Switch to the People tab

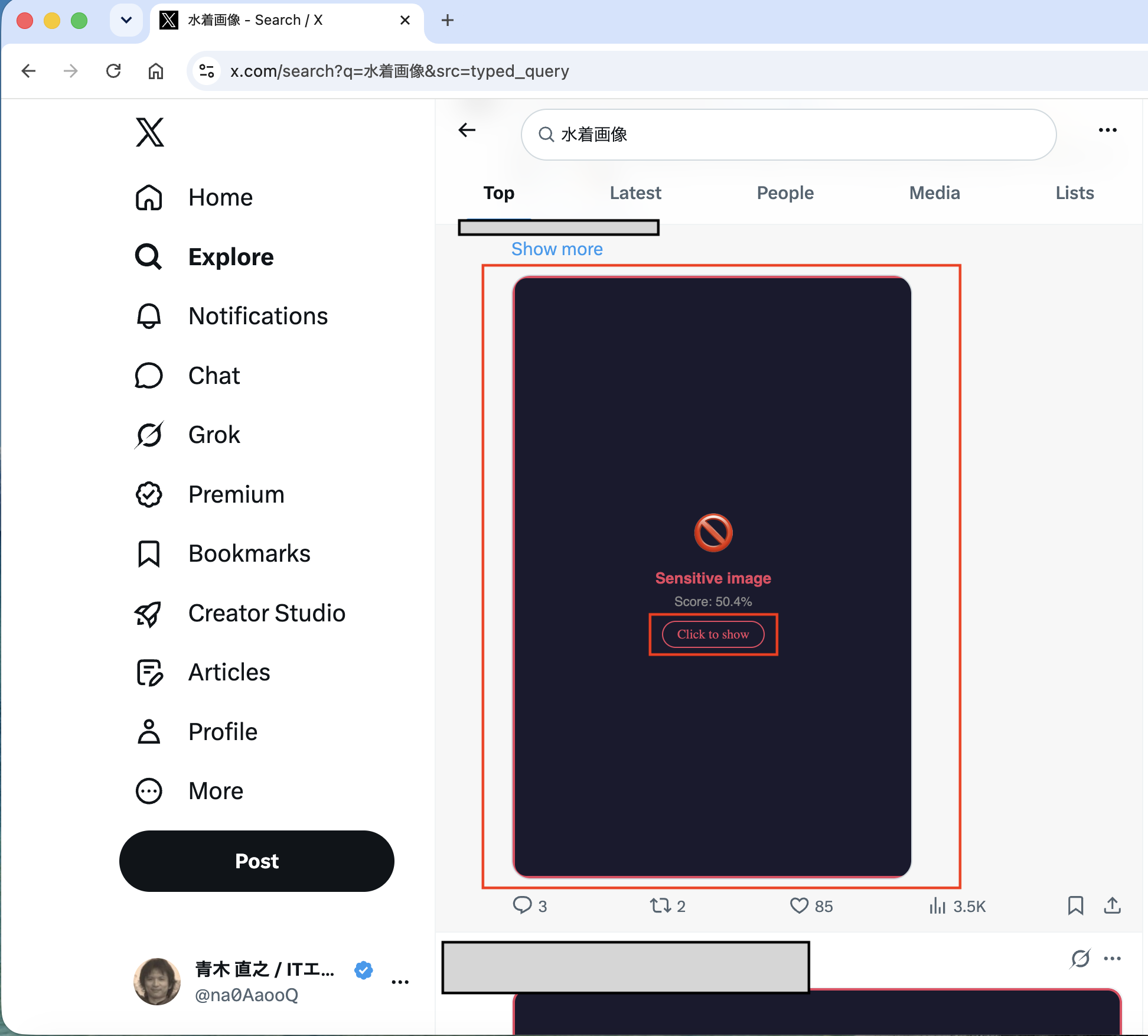point(785,193)
